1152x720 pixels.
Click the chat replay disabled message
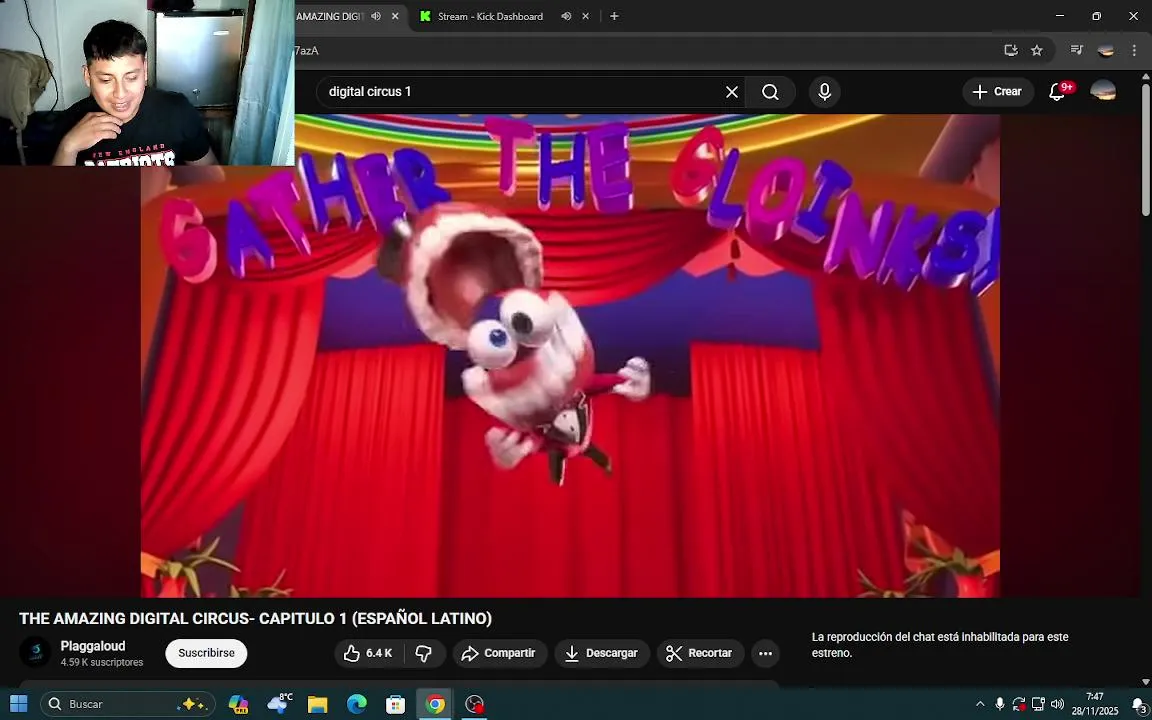(x=940, y=645)
